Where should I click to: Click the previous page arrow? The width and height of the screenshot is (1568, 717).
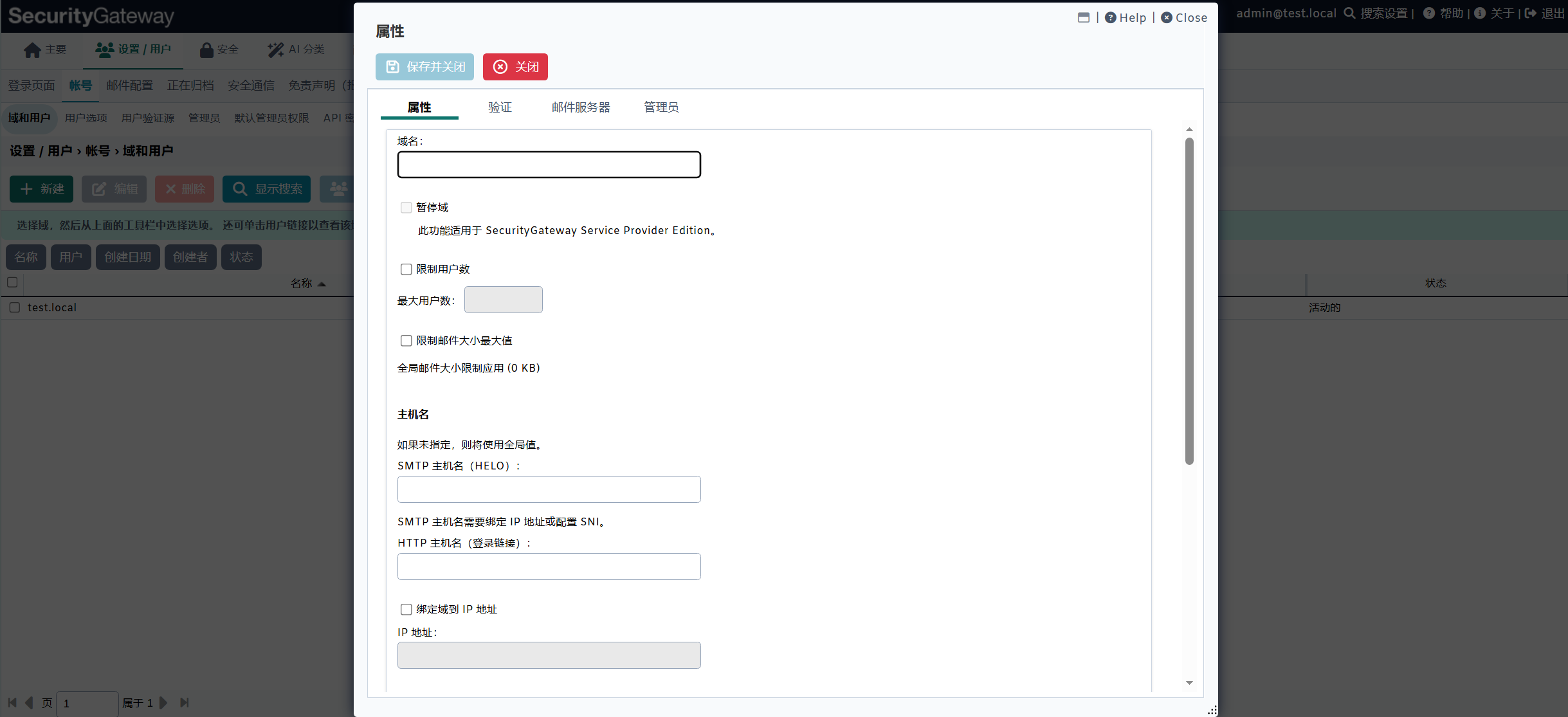click(x=29, y=703)
